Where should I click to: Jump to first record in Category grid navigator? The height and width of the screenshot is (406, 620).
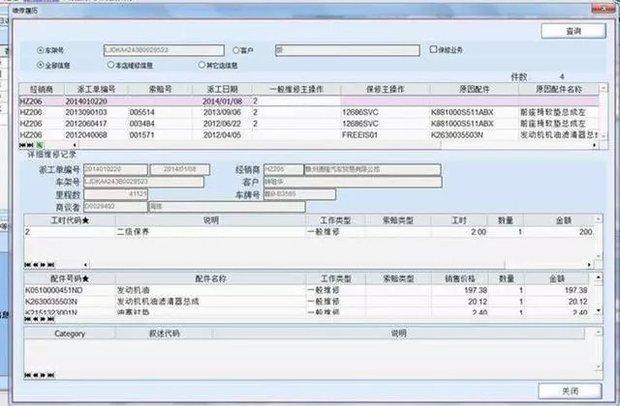coord(27,375)
